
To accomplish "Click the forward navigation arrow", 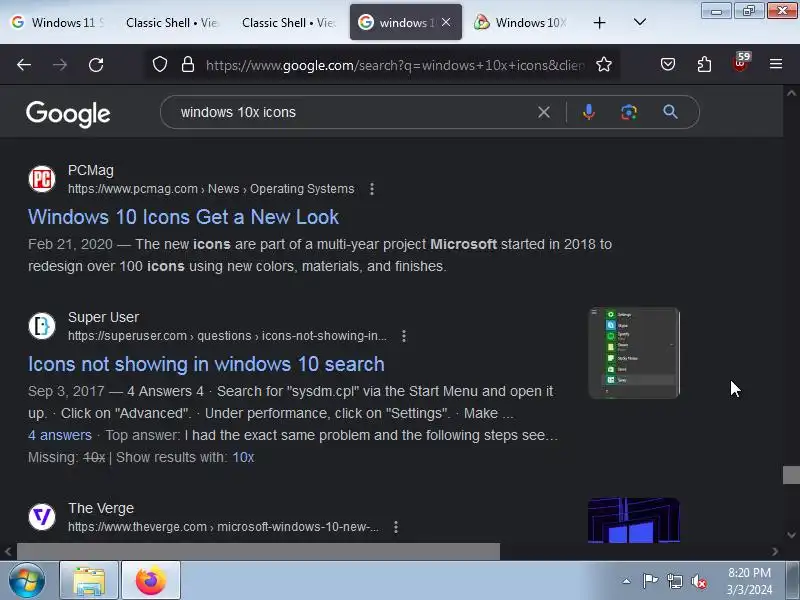I will (x=60, y=65).
